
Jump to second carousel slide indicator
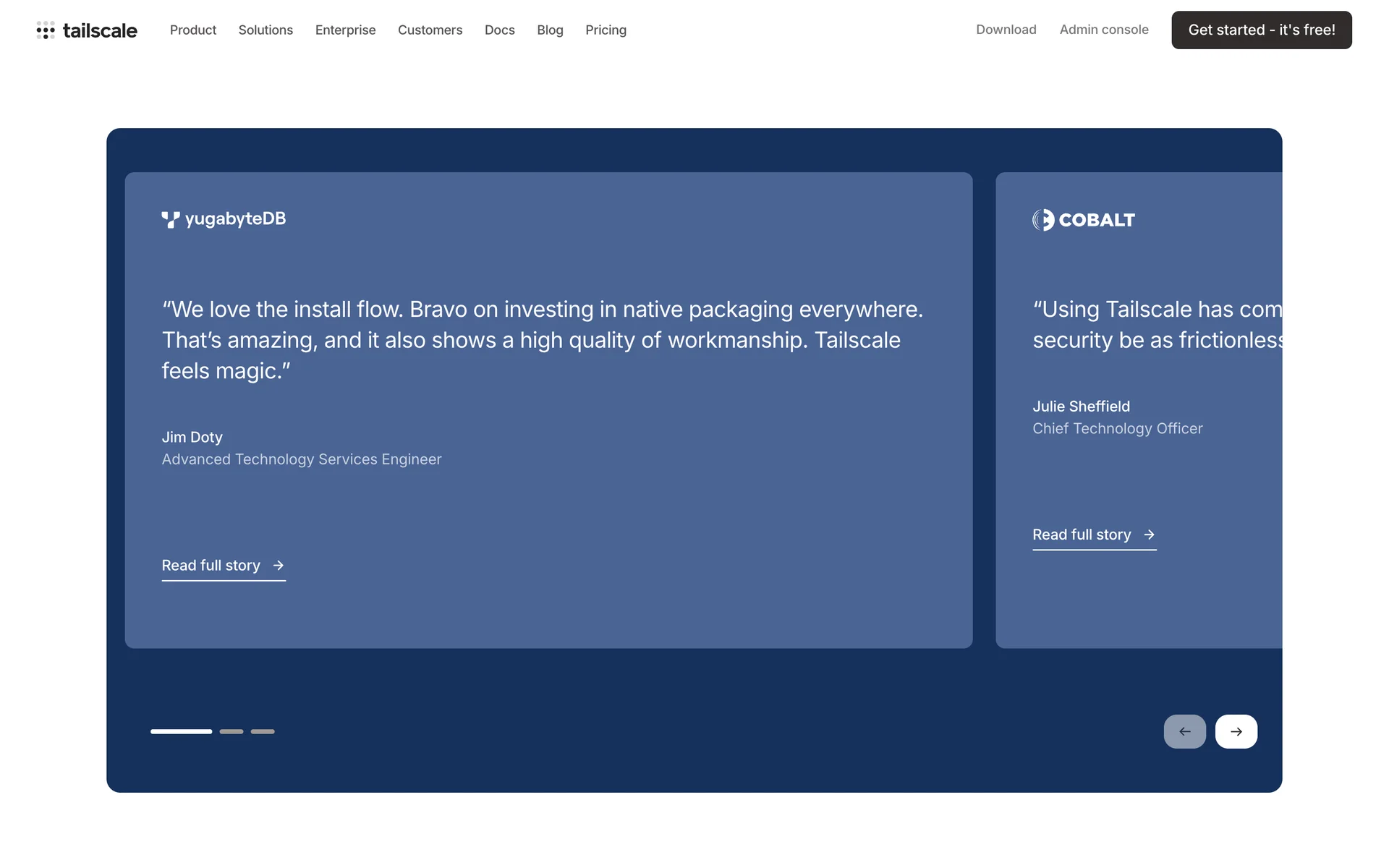click(x=231, y=731)
